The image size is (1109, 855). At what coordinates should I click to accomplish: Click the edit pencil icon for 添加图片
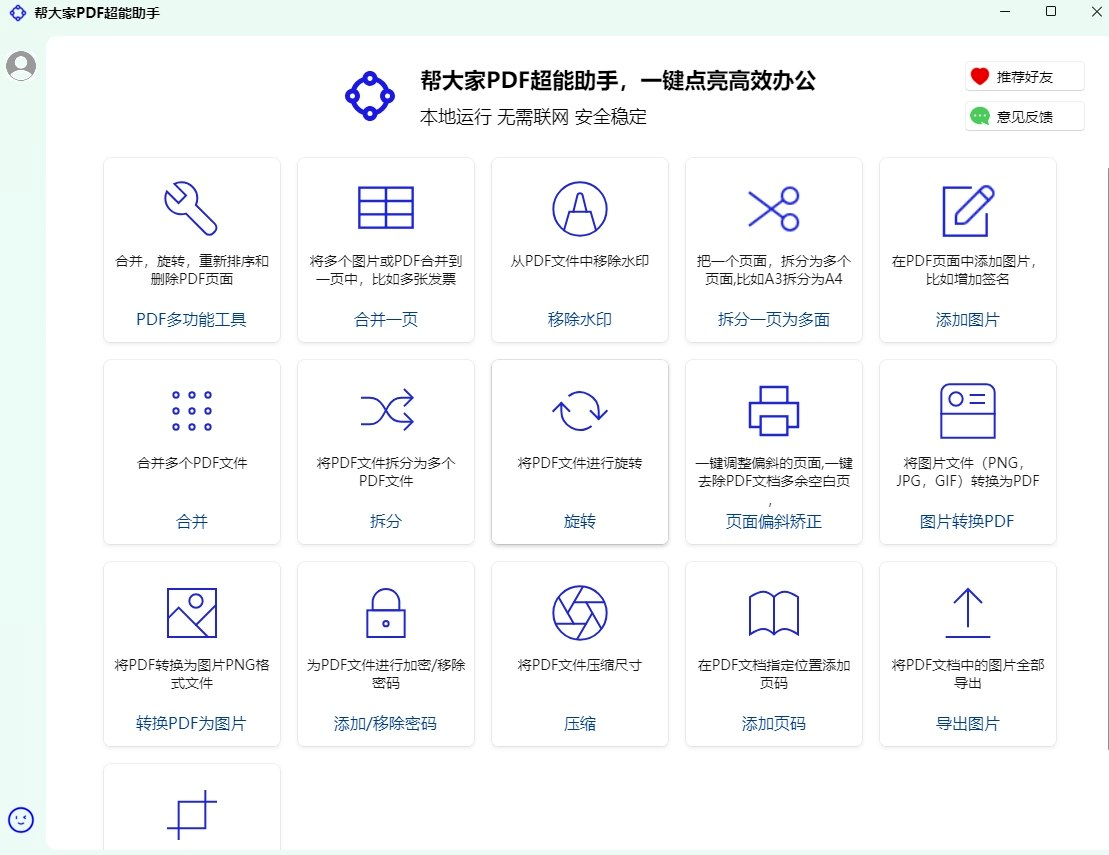point(968,210)
